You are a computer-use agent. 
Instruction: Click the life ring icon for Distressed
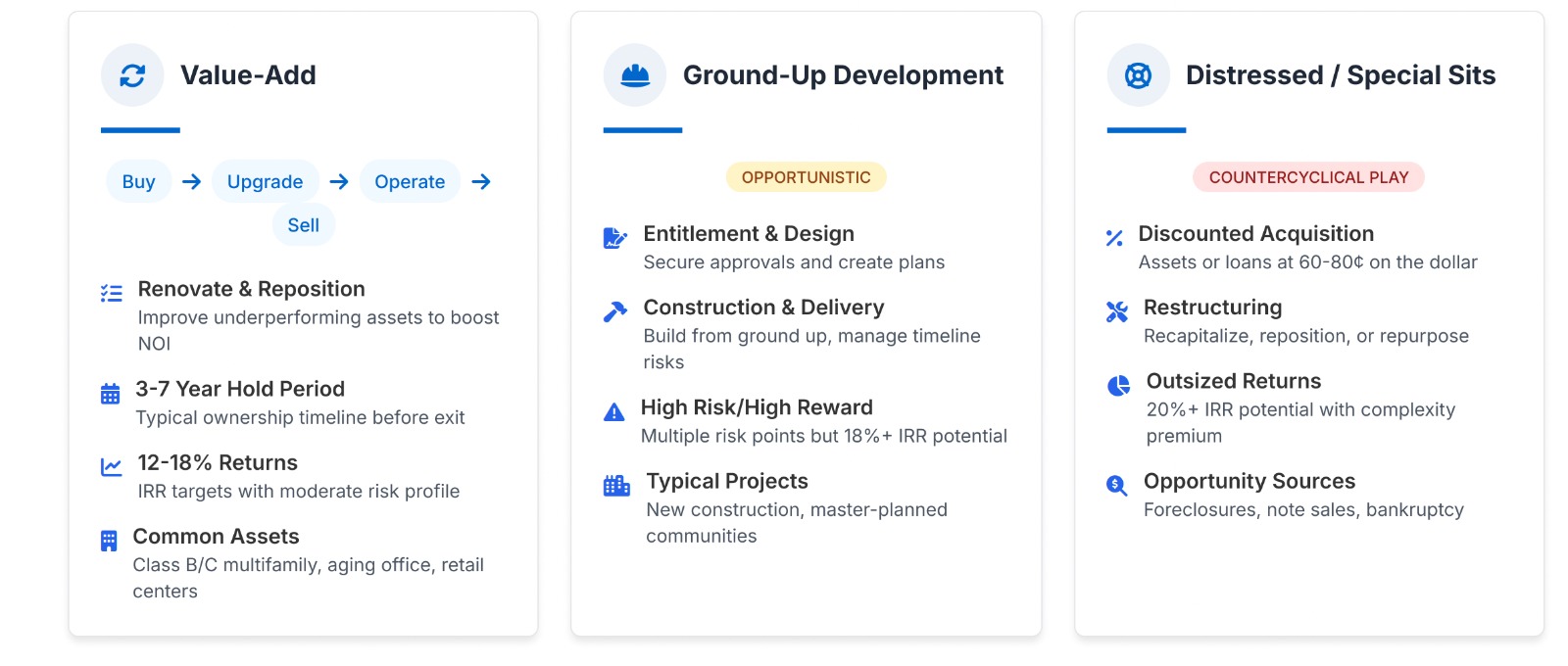point(1138,75)
